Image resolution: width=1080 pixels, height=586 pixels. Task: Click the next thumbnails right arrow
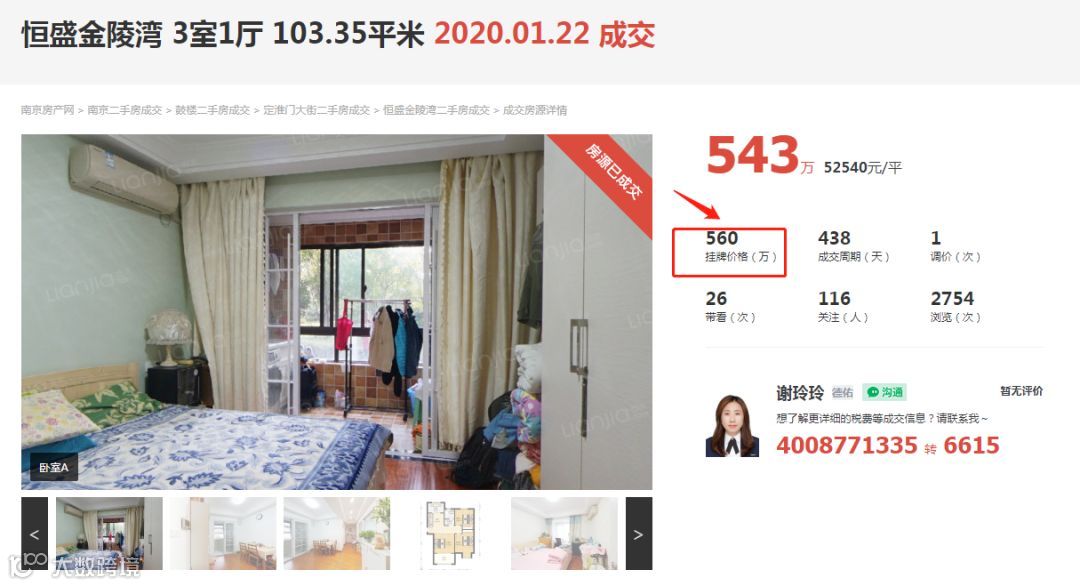[638, 534]
